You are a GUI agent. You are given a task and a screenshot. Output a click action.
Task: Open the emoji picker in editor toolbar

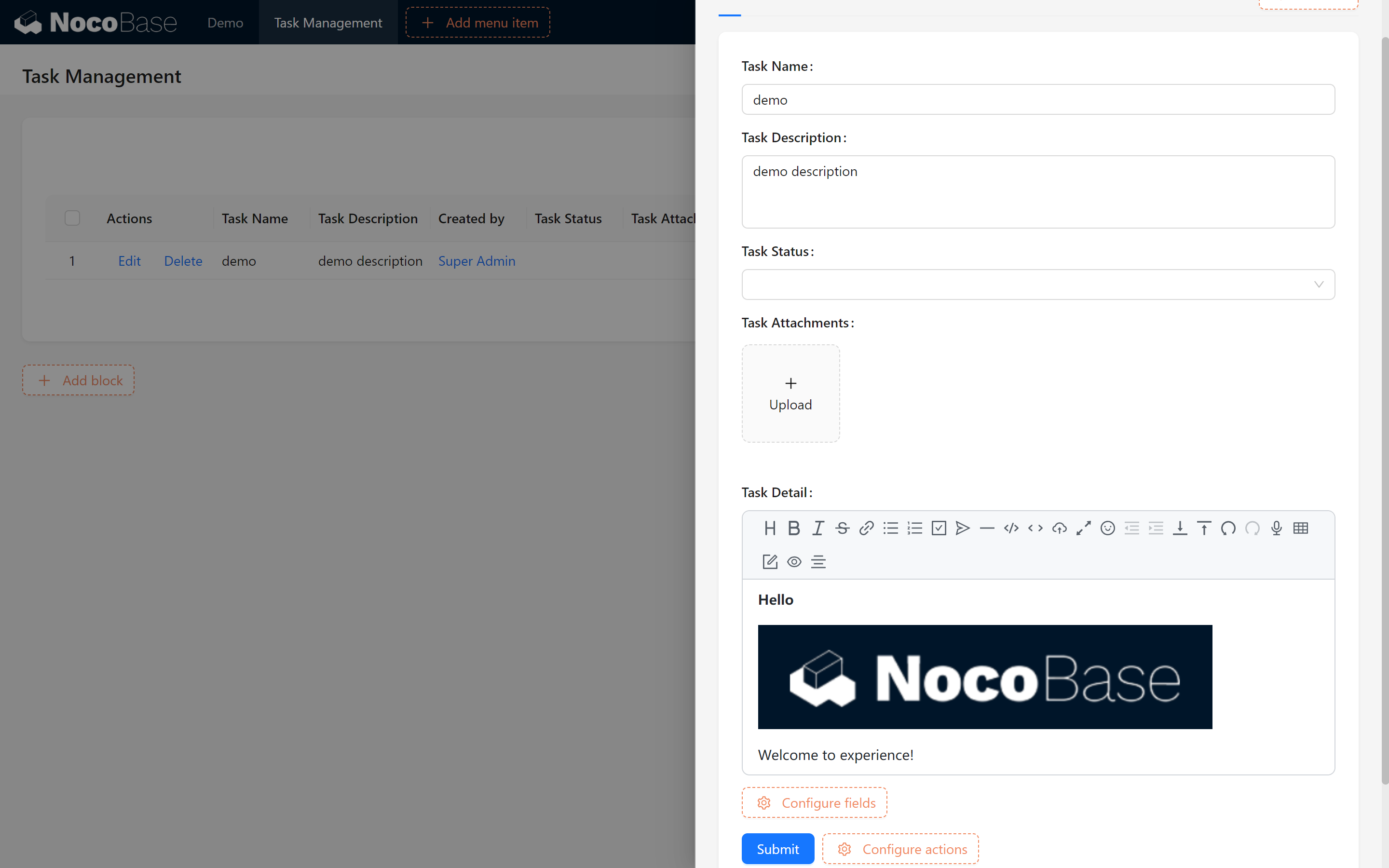click(x=1107, y=528)
